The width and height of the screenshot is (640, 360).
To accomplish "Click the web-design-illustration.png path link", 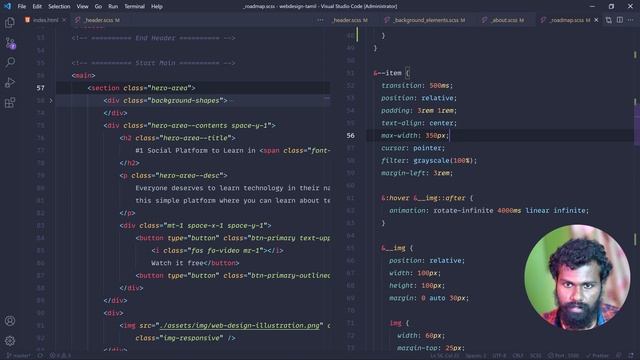I will pos(240,326).
